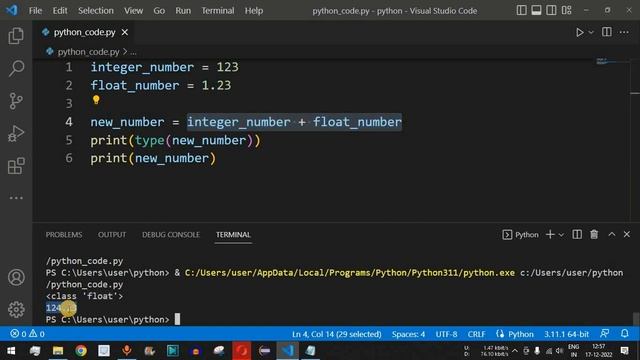Click errors and warnings count in status bar

click(27, 334)
